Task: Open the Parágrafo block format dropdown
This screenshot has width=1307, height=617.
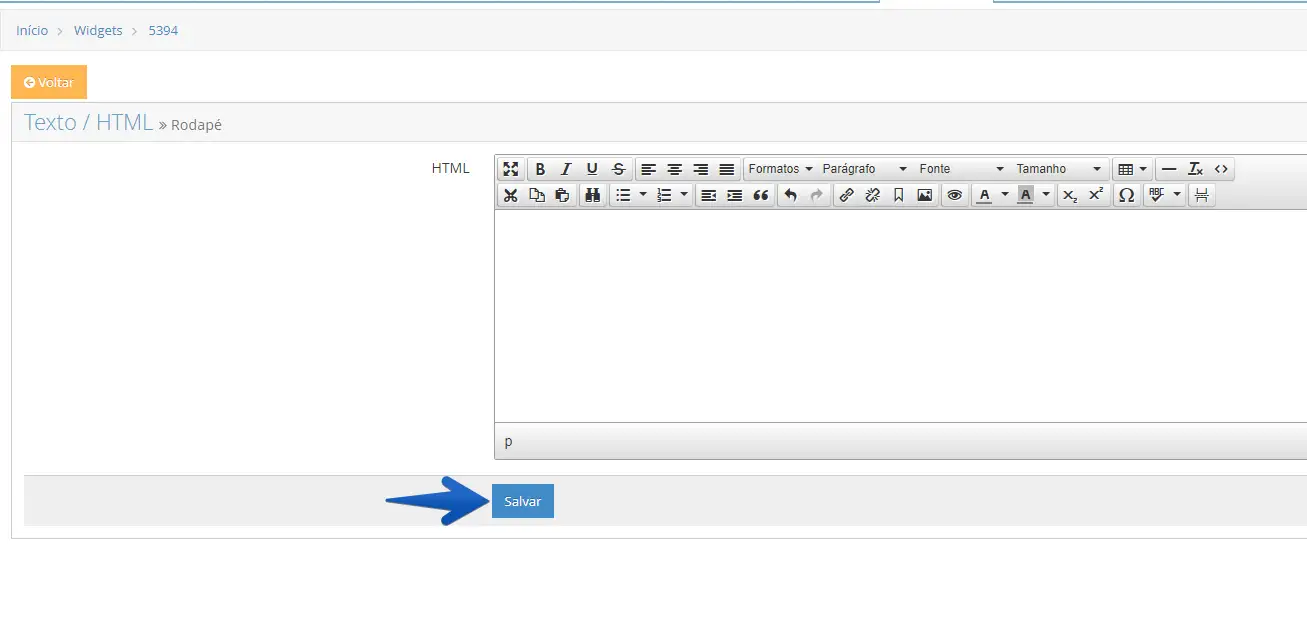Action: [x=865, y=169]
